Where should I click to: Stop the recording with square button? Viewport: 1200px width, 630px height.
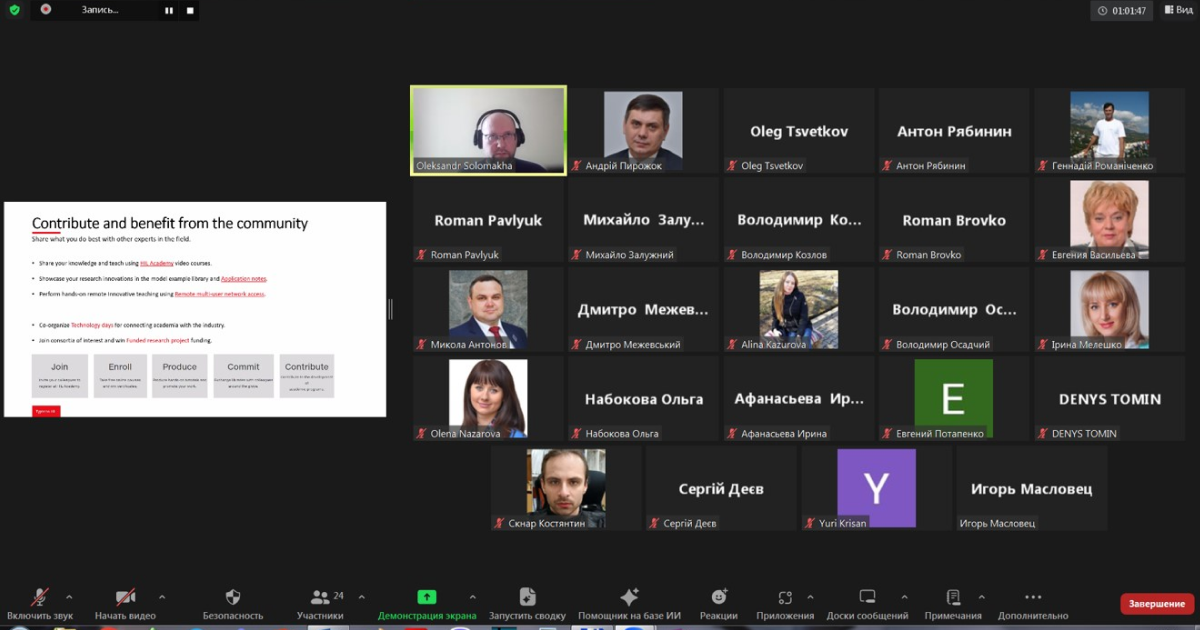pos(190,10)
